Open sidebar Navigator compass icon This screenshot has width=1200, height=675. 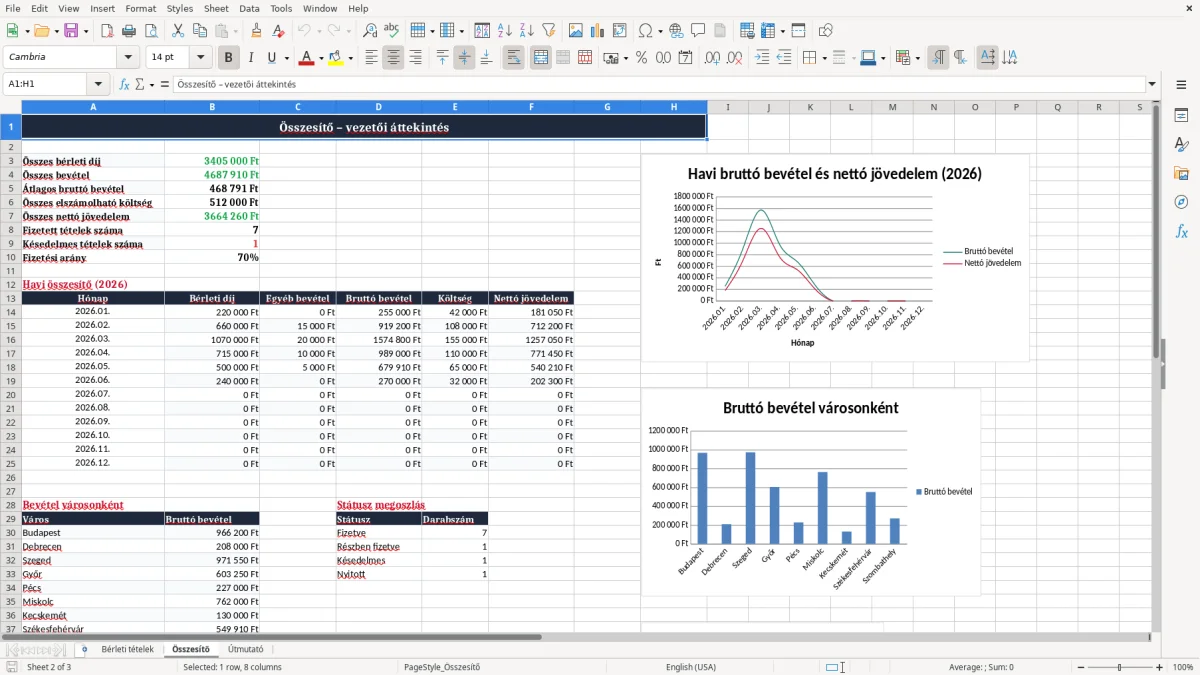tap(1181, 202)
